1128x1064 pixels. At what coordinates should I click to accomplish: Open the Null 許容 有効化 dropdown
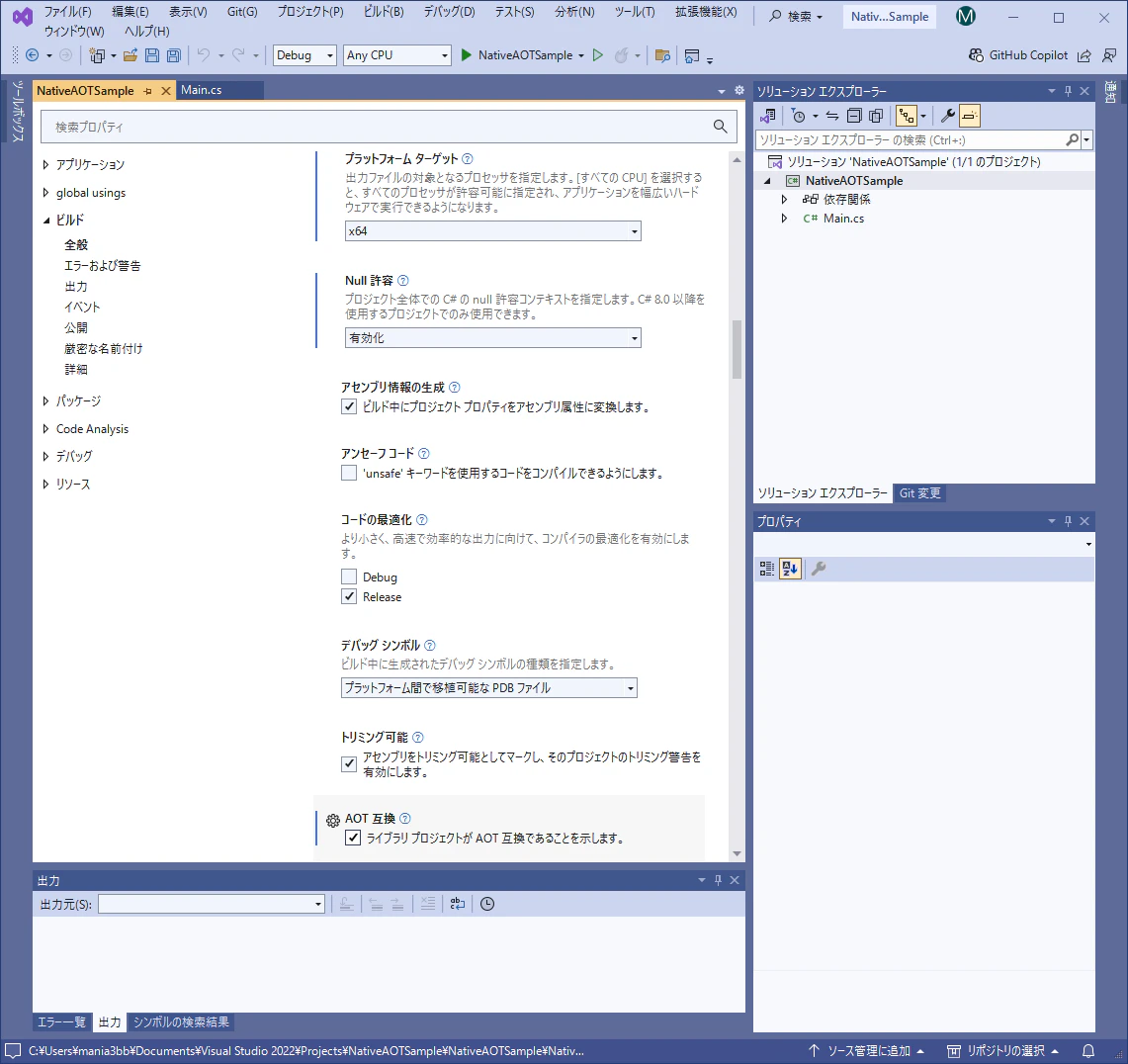tap(492, 338)
